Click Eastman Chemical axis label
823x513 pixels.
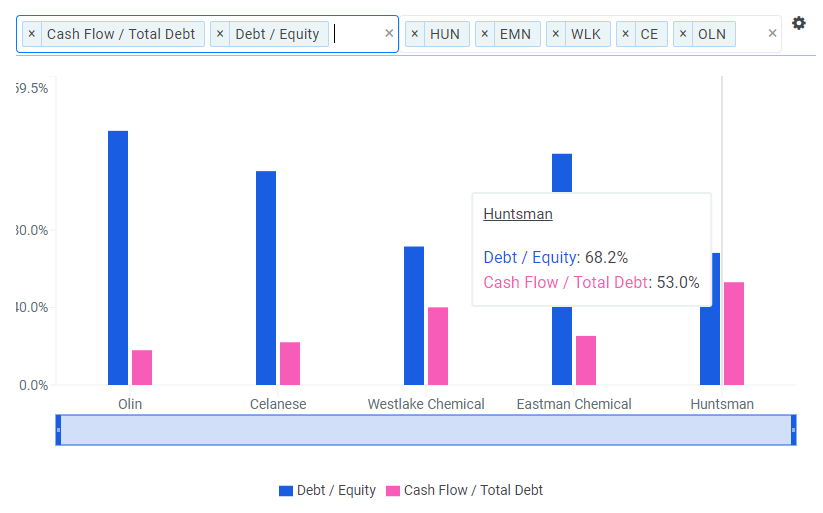click(574, 404)
